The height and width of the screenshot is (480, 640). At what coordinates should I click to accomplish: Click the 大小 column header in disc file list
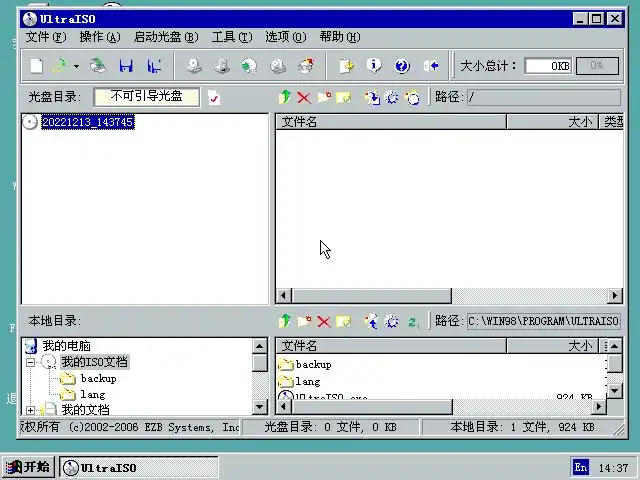552,122
